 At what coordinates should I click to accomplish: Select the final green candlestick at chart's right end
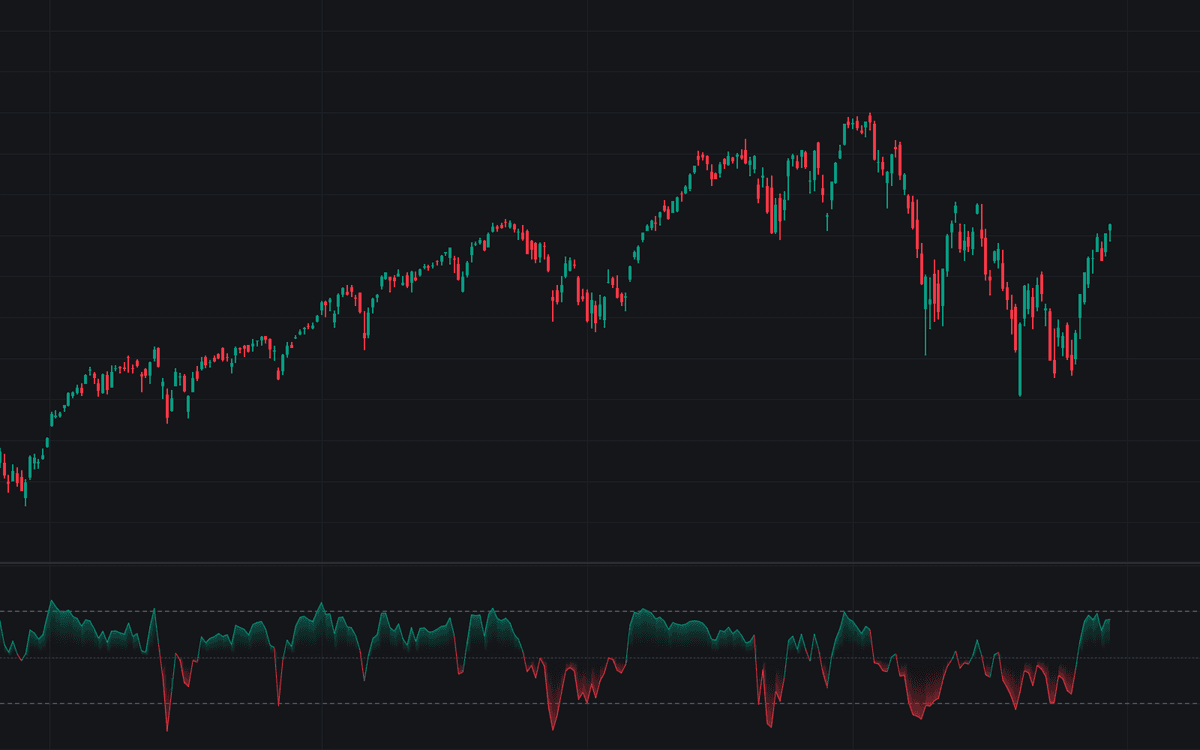pyautogui.click(x=1110, y=231)
